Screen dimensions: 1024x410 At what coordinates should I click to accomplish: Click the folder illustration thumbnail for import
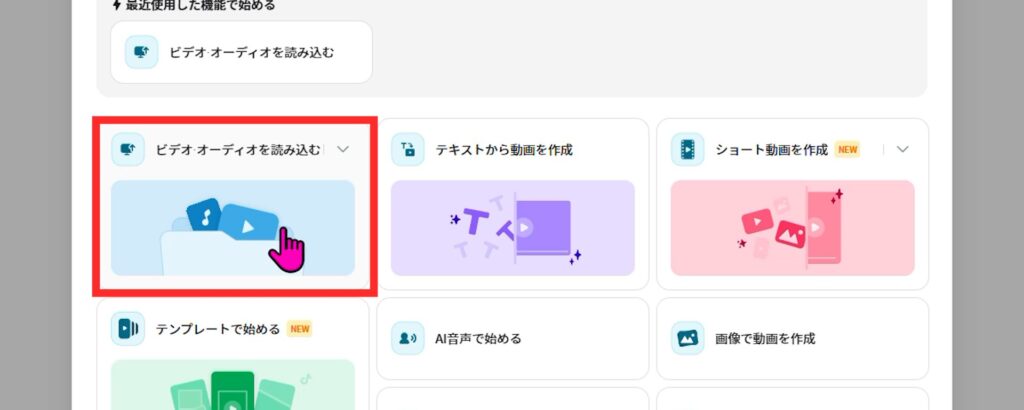(x=233, y=228)
